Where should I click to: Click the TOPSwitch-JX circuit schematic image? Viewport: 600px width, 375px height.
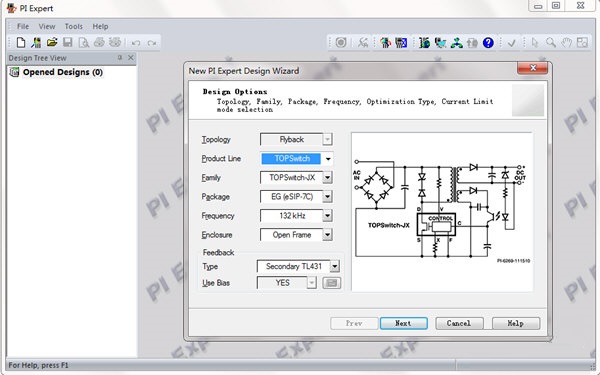coord(442,212)
